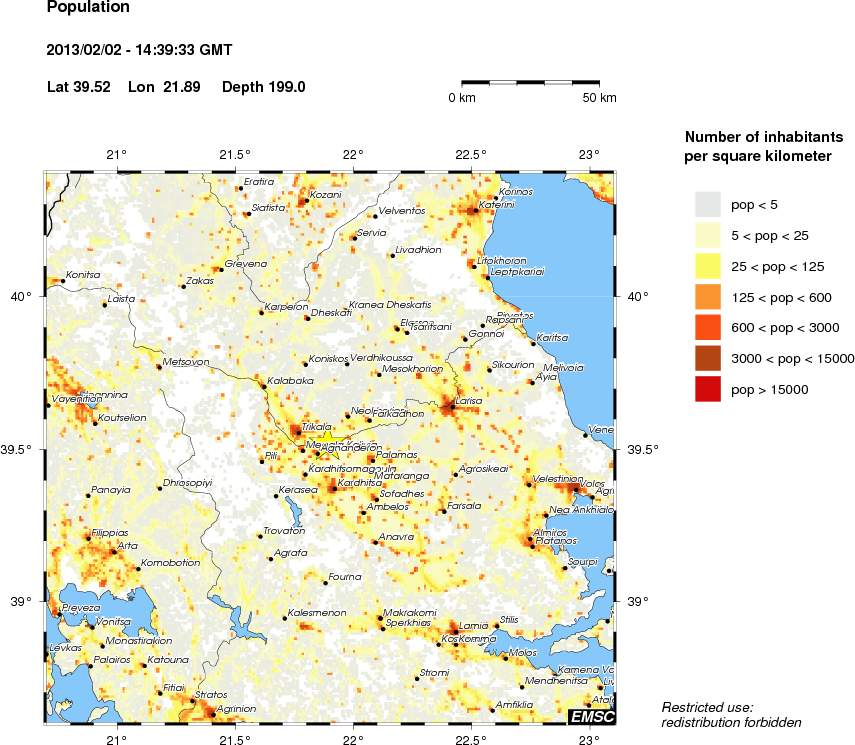Click the EMSC logo on the map
This screenshot has width=855, height=745.
tap(591, 716)
